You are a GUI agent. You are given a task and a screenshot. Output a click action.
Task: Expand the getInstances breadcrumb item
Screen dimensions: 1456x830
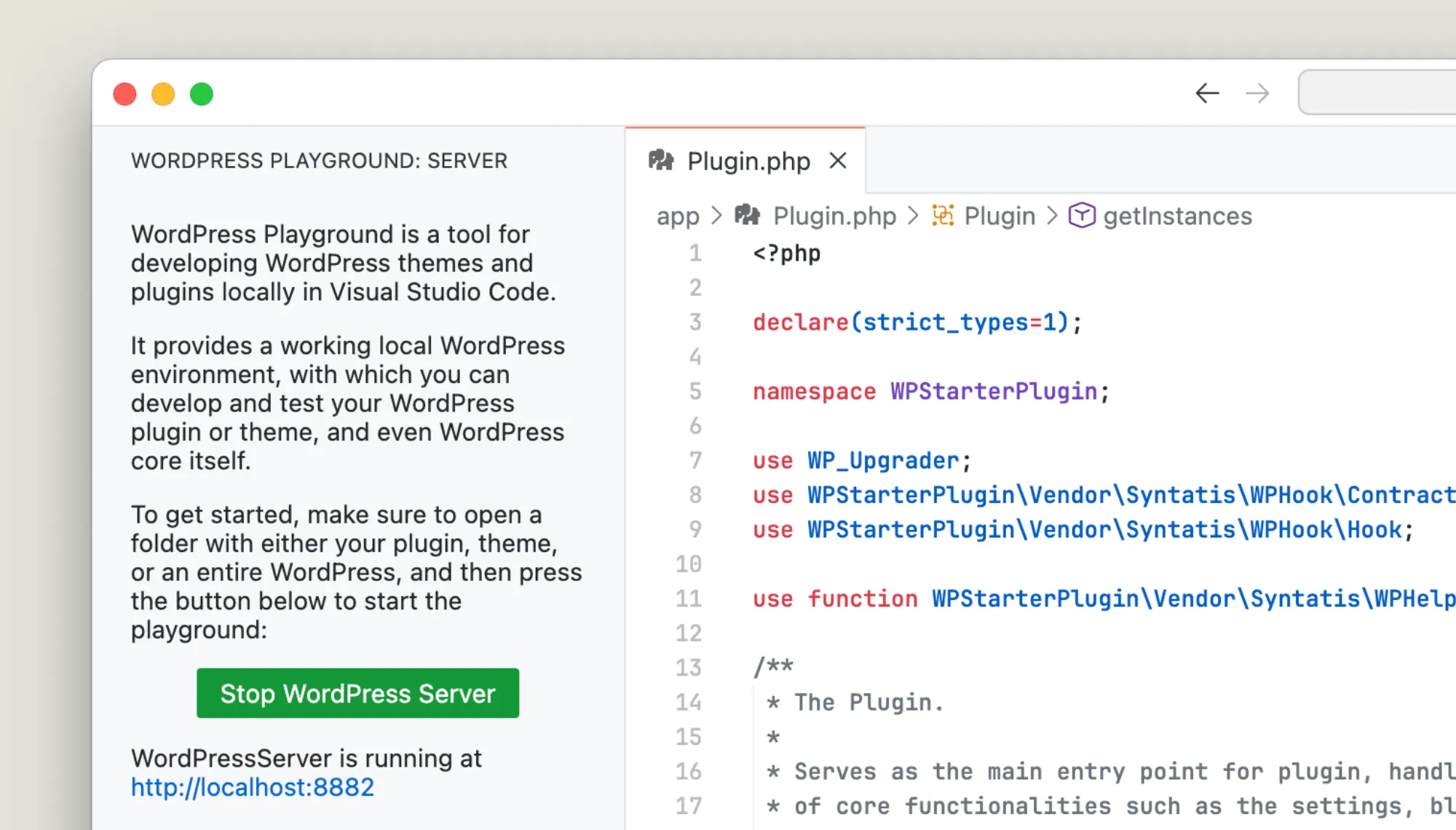1178,216
